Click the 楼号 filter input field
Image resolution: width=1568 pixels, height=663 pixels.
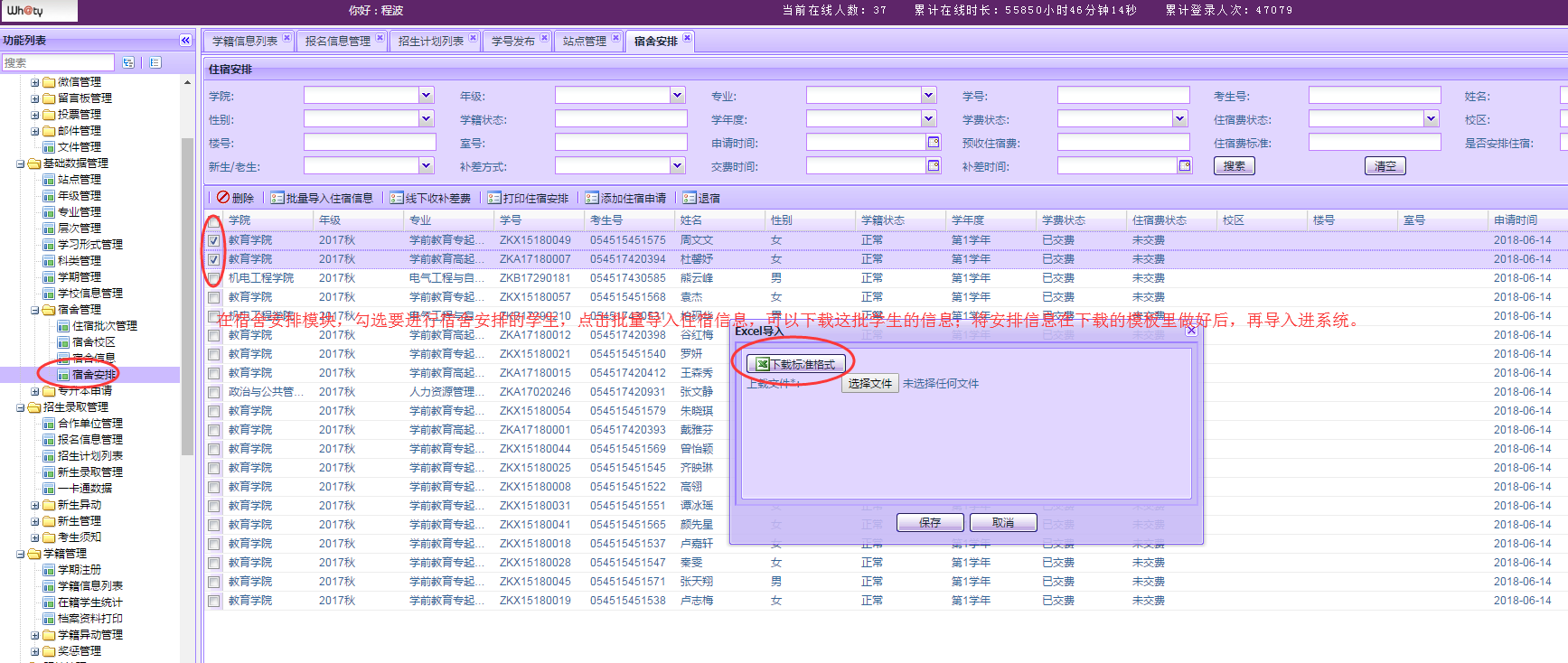(x=371, y=142)
